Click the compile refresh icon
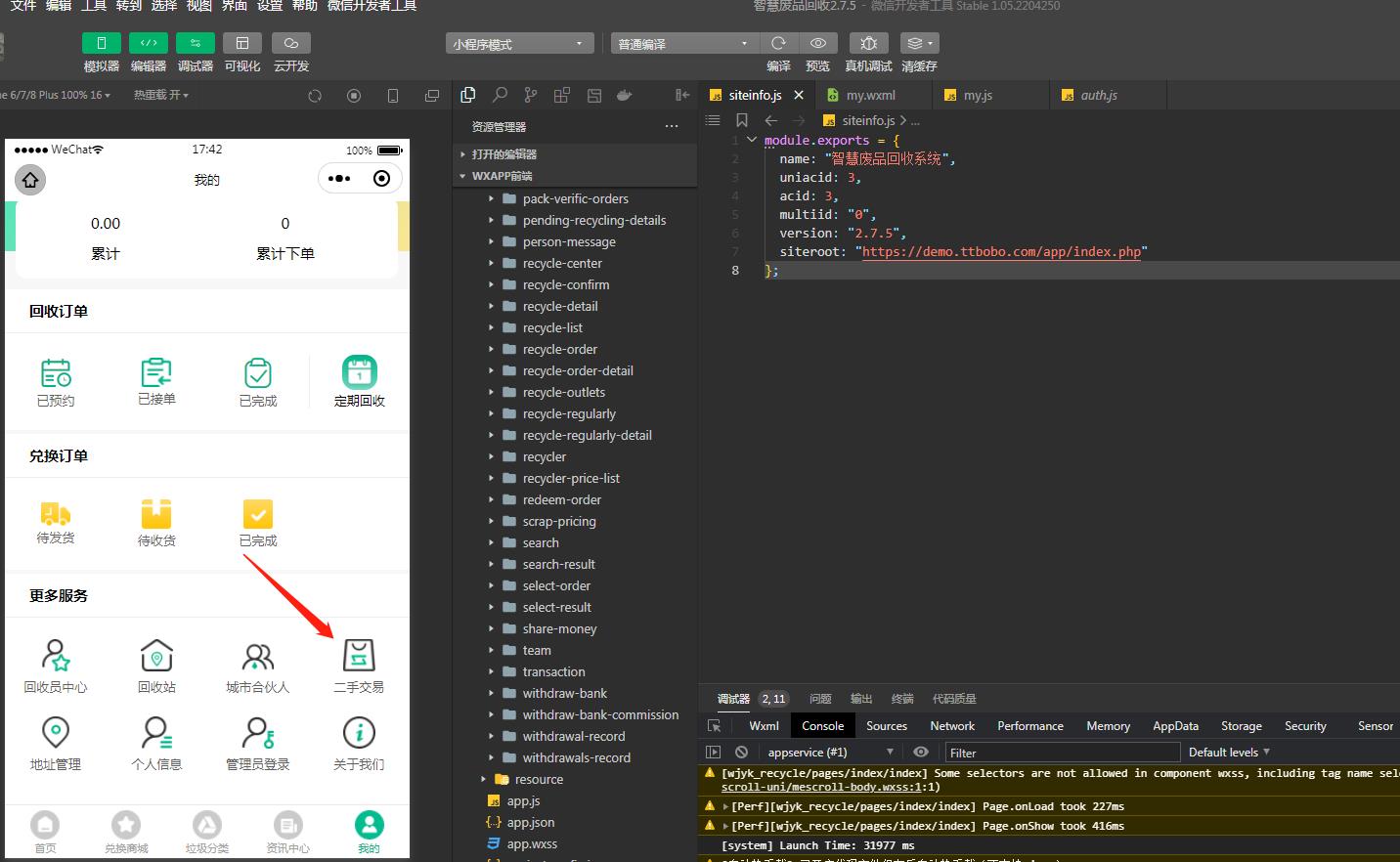Viewport: 1400px width, 862px height. (778, 43)
